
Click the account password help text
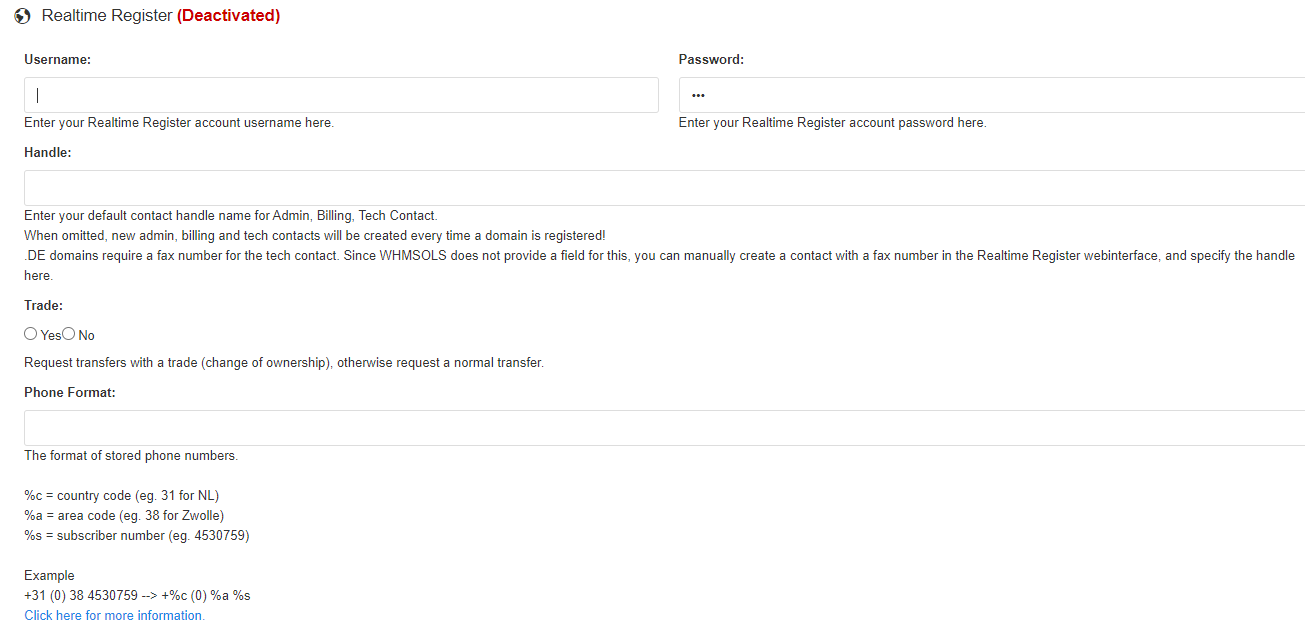coord(832,123)
